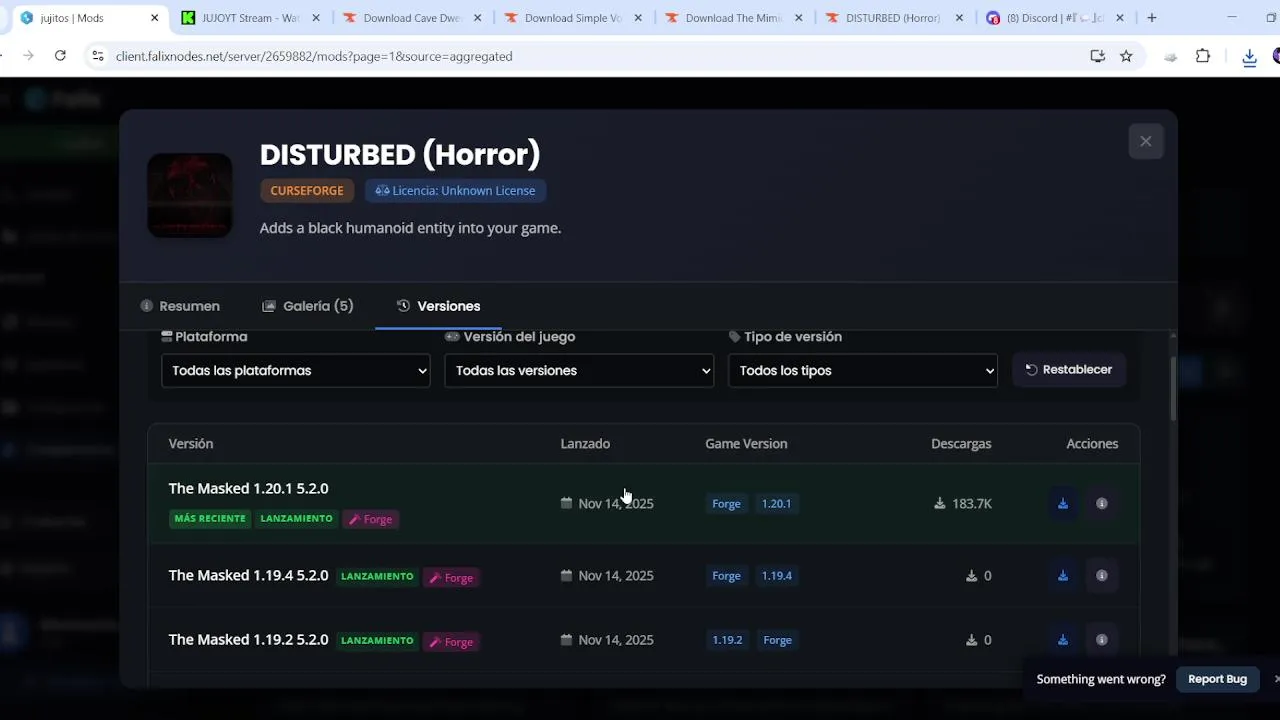The height and width of the screenshot is (720, 1280).
Task: Click the Forge tag beside The Masked 1.19.4
Action: click(452, 578)
